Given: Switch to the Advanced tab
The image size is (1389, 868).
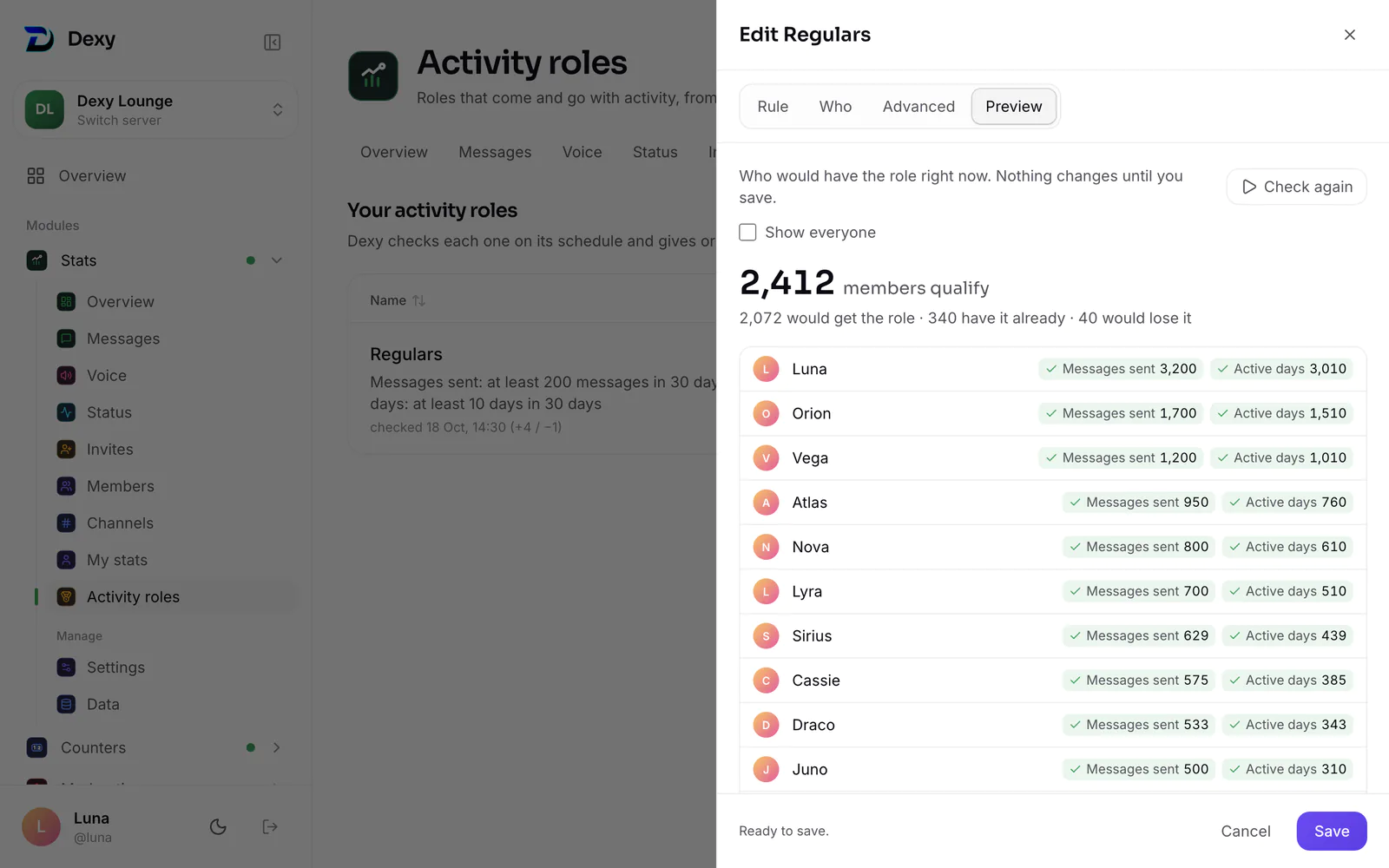Looking at the screenshot, I should pos(918,106).
